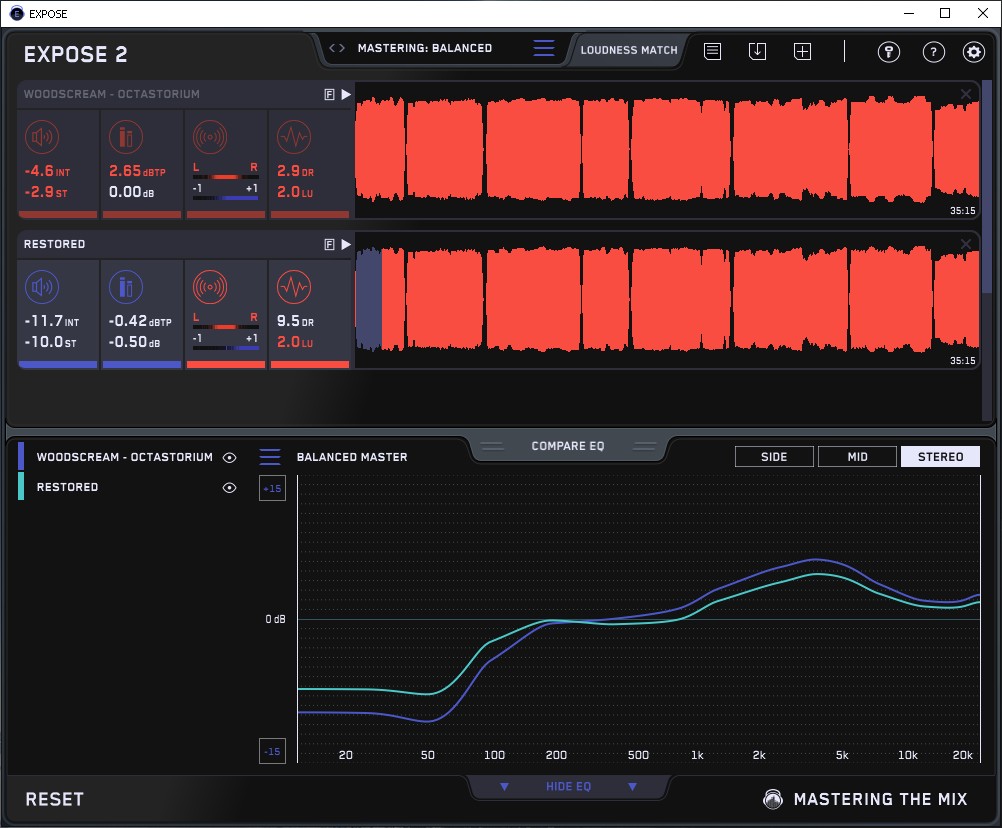1002x828 pixels.
Task: Click the Restored color swatch in EQ legend
Action: (x=21, y=486)
